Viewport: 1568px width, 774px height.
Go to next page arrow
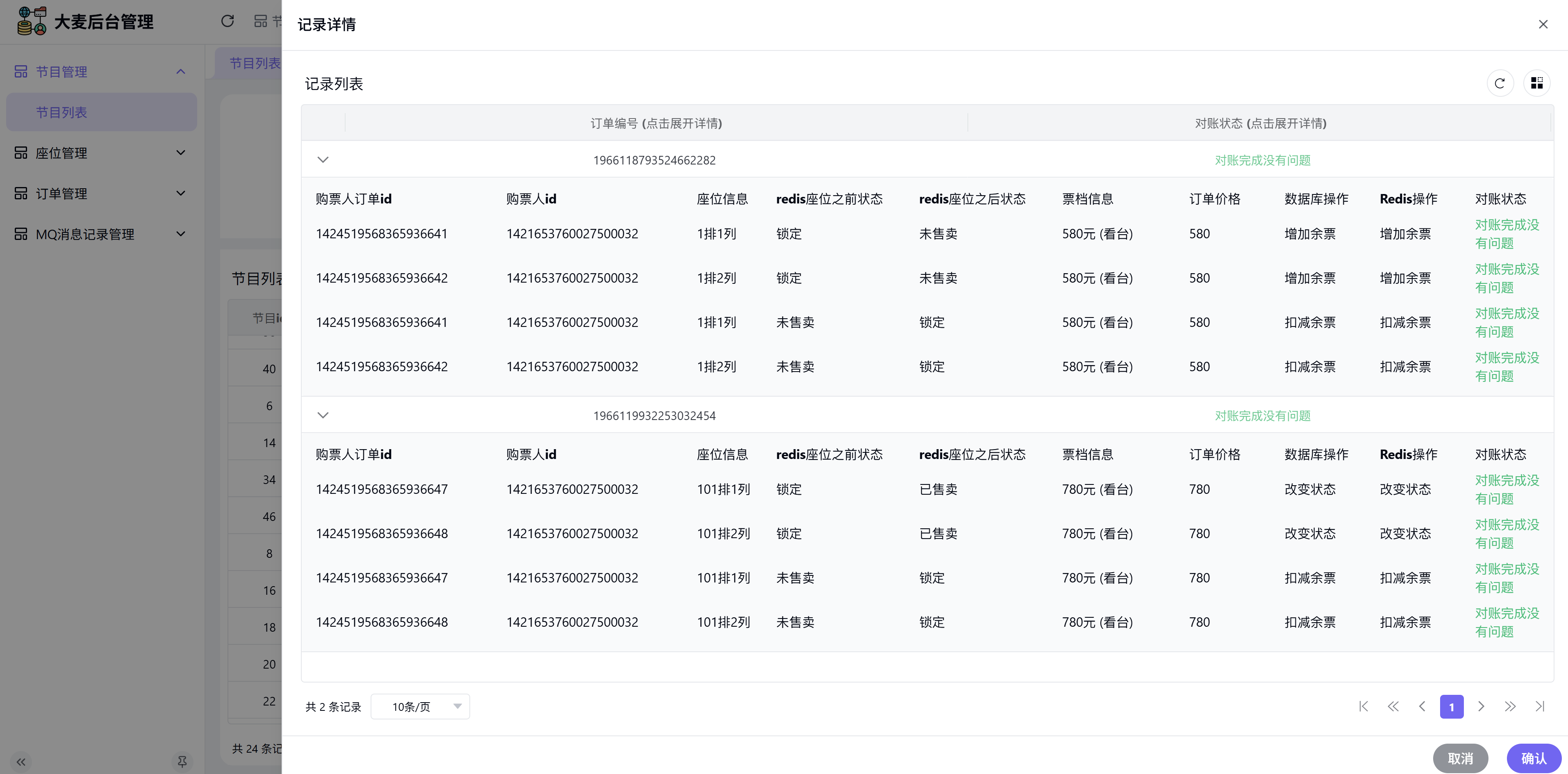(1481, 706)
